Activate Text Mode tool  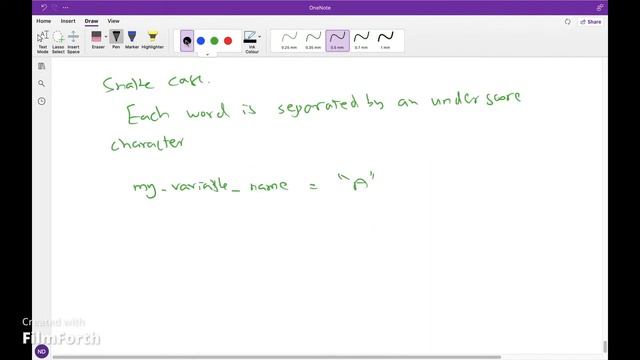pyautogui.click(x=42, y=42)
